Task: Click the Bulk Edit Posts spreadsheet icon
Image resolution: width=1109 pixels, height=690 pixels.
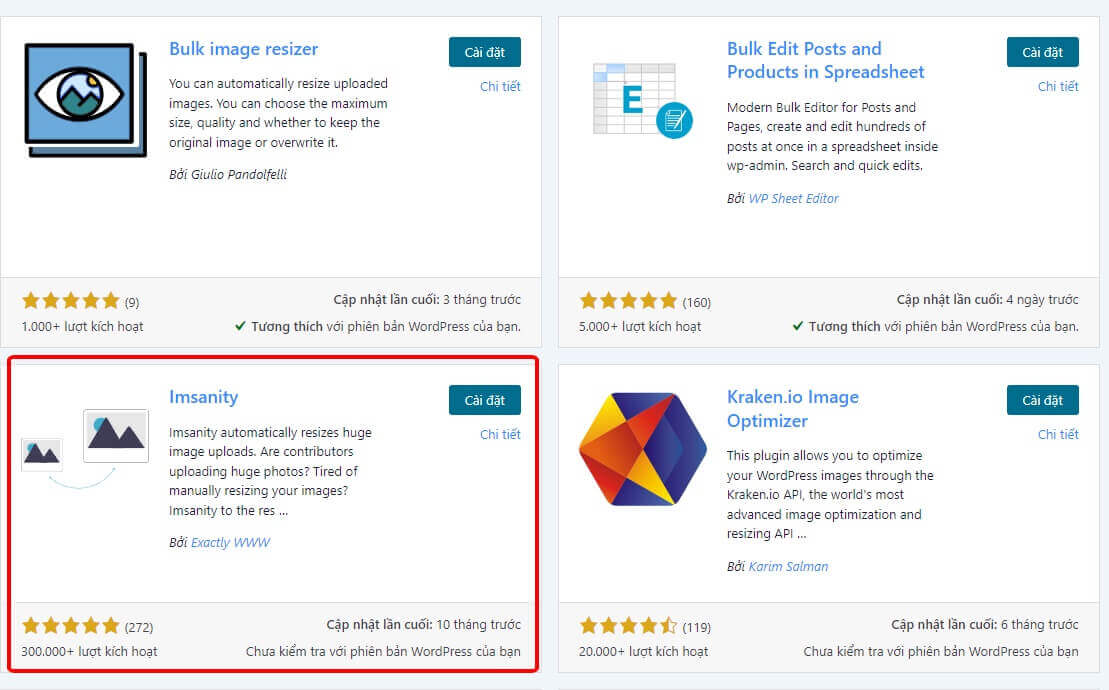Action: point(642,98)
